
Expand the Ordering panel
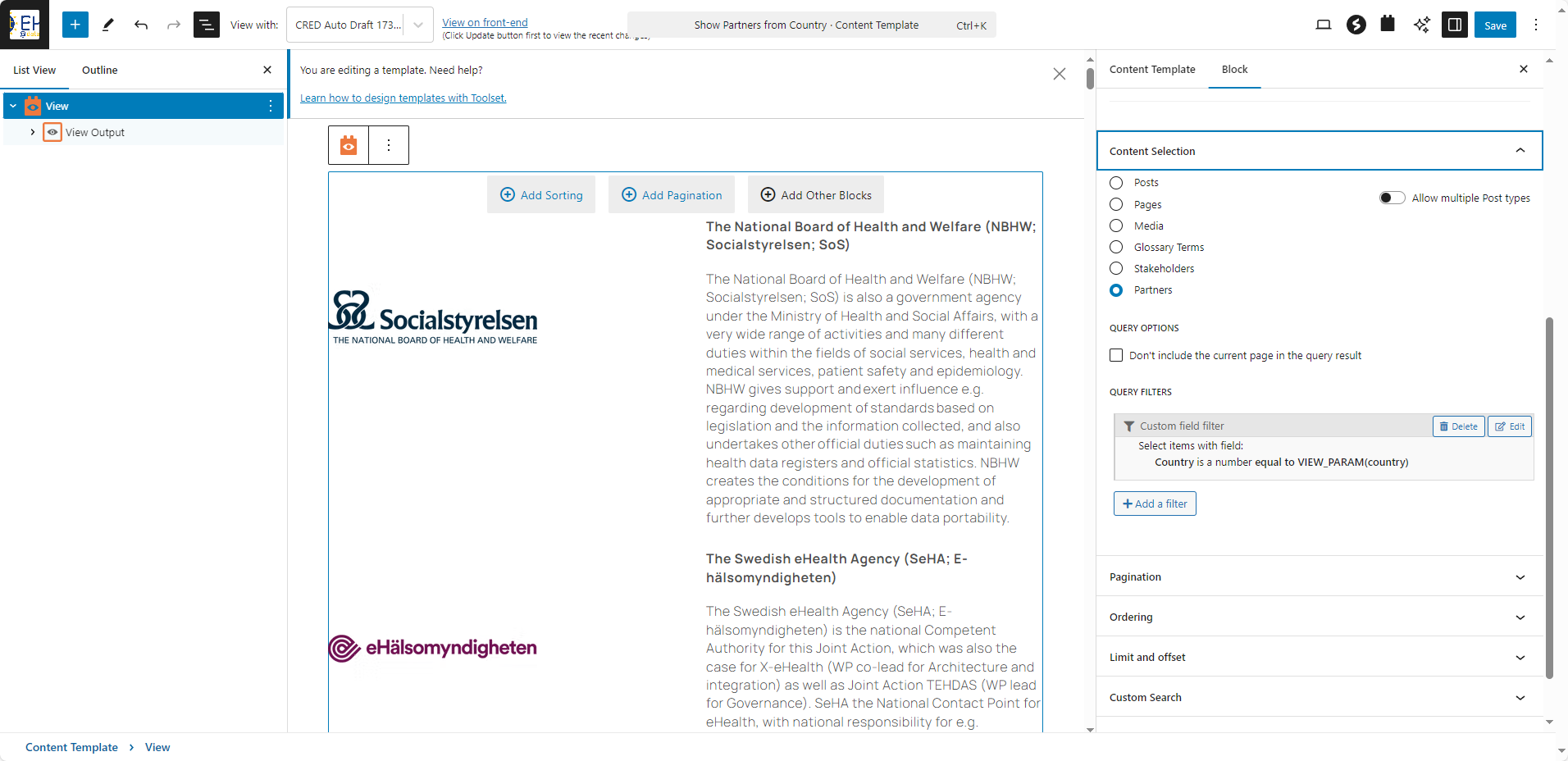pyautogui.click(x=1320, y=617)
